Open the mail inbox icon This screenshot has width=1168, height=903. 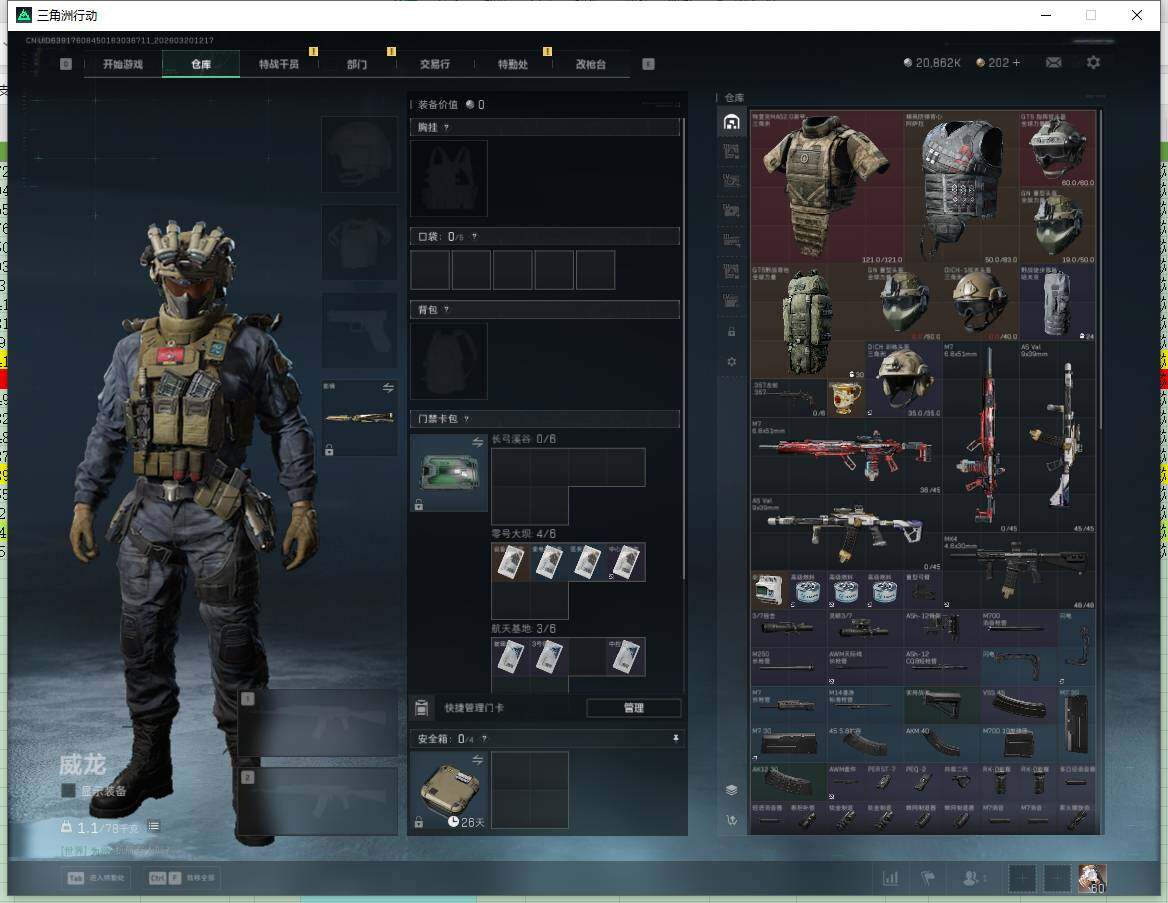click(1053, 63)
